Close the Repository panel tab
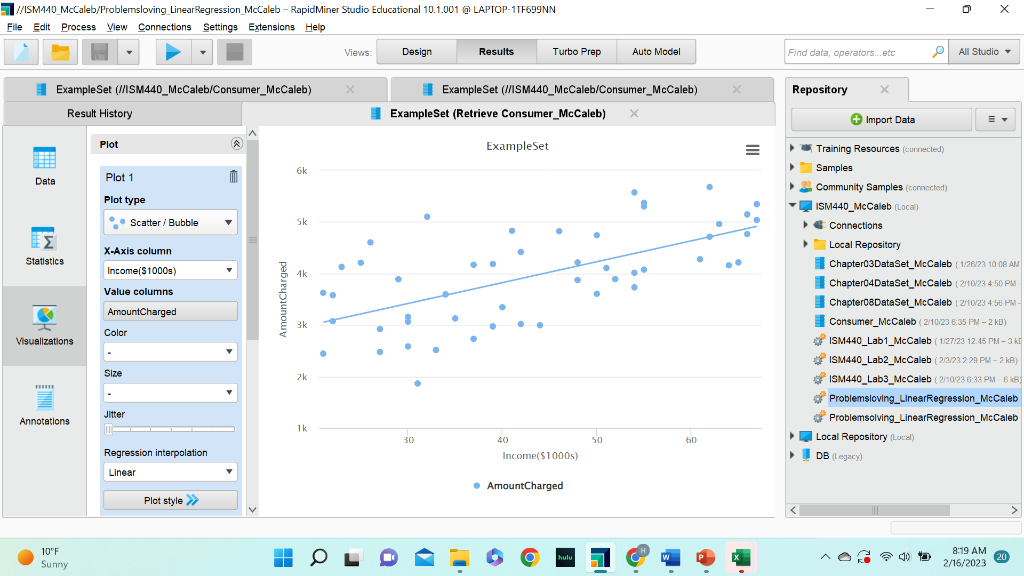The width and height of the screenshot is (1024, 576). (884, 89)
